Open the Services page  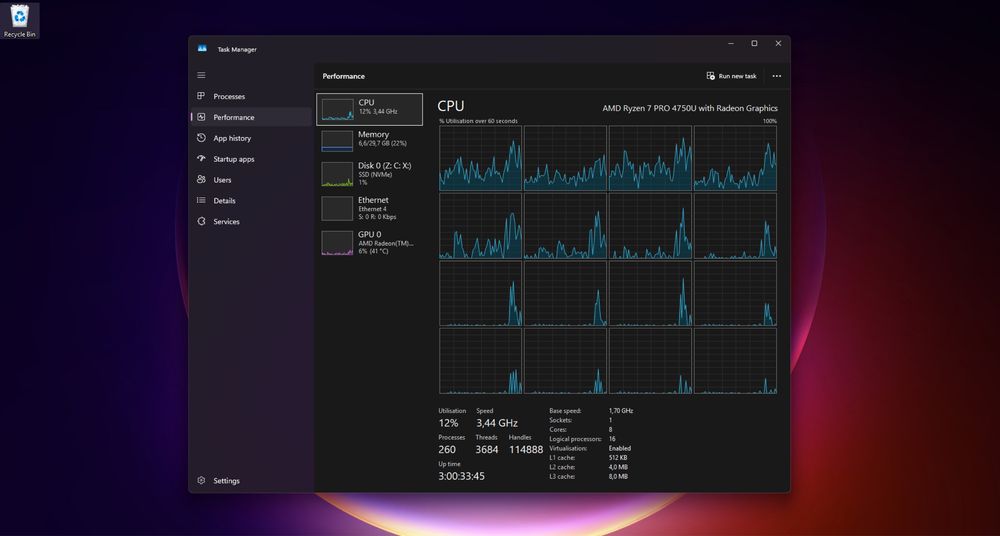250,221
